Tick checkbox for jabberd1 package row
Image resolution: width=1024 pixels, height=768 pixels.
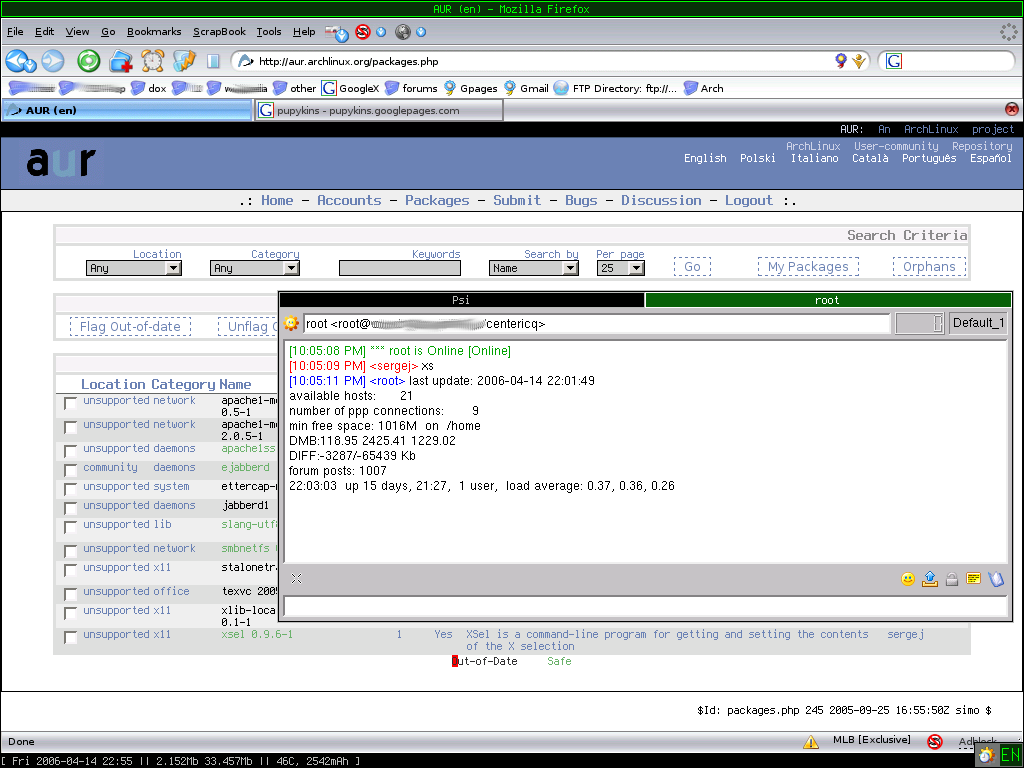coord(71,509)
